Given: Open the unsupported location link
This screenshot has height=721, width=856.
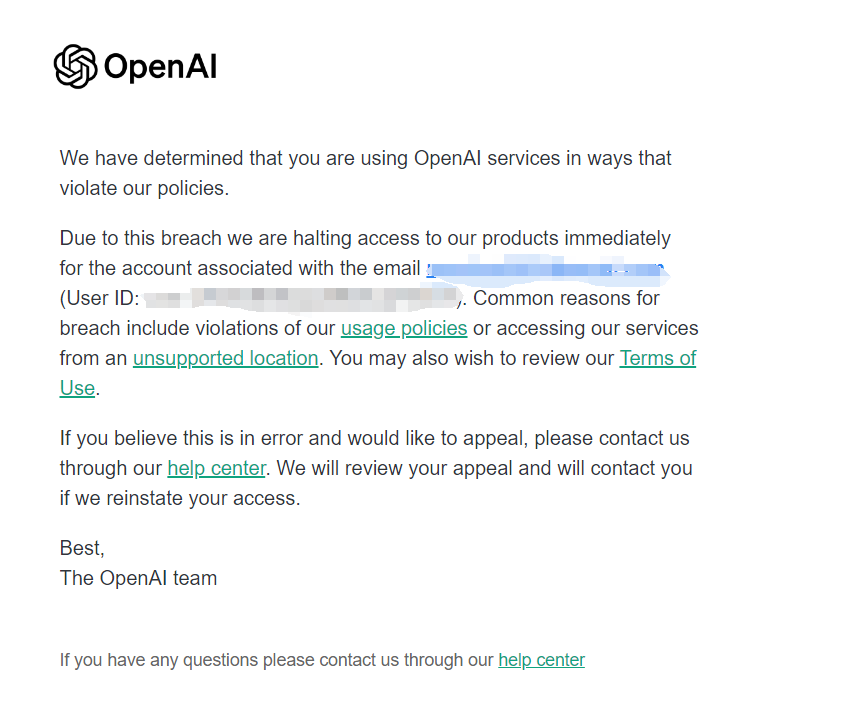Looking at the screenshot, I should point(225,358).
